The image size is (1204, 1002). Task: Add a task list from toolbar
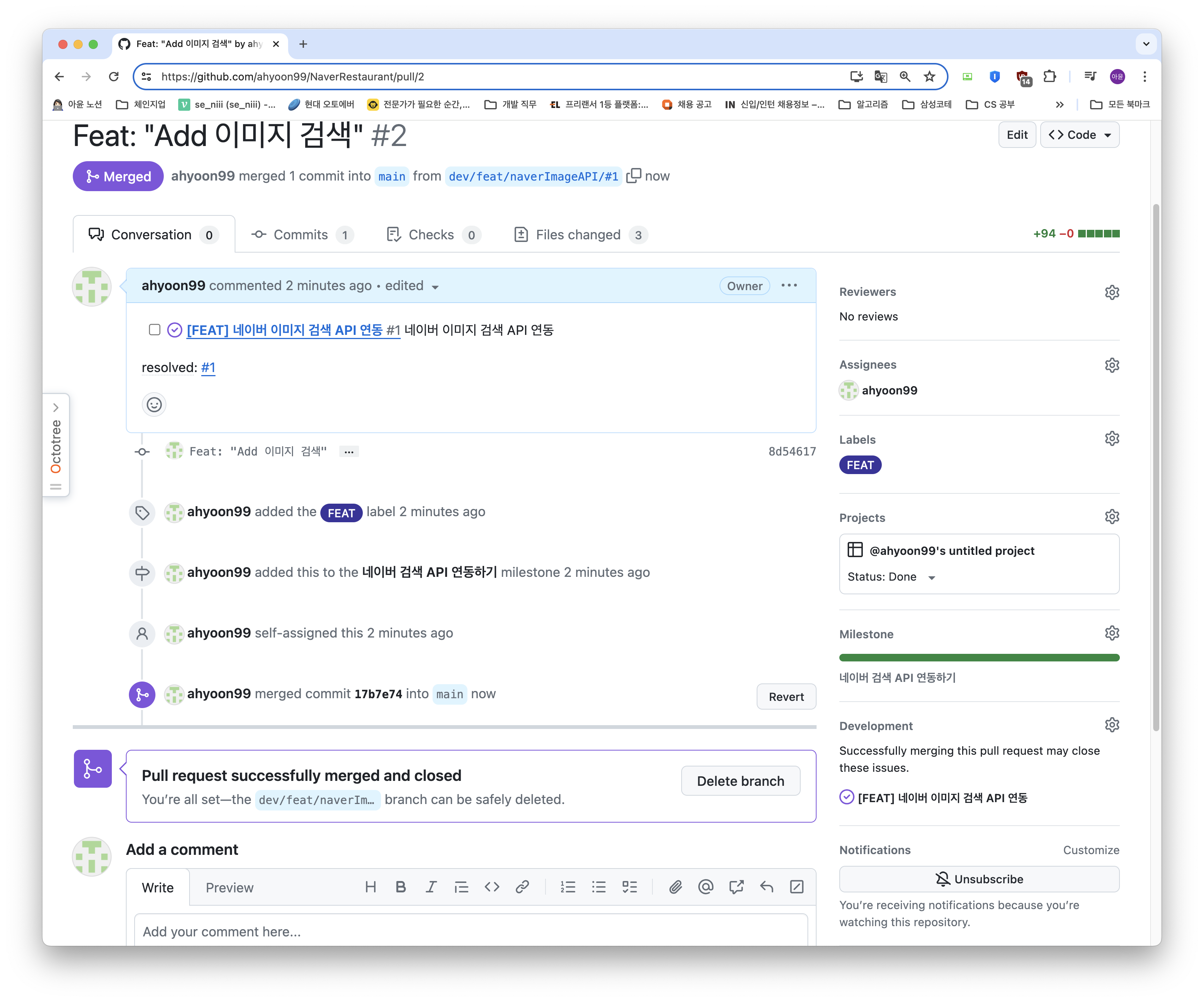point(630,887)
